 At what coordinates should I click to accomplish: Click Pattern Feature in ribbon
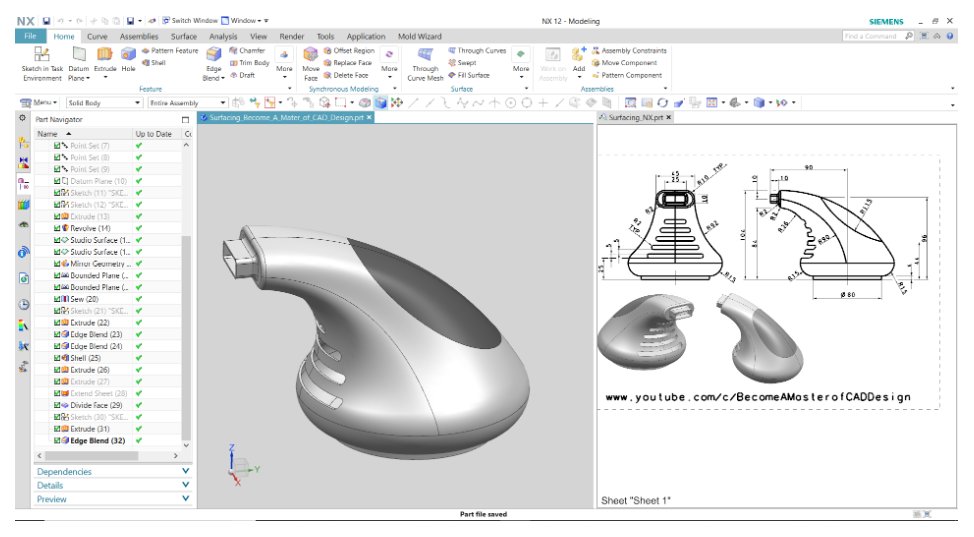[x=170, y=50]
